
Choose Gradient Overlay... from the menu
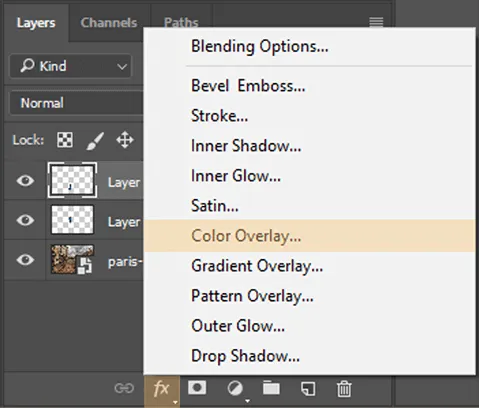pos(309,266)
